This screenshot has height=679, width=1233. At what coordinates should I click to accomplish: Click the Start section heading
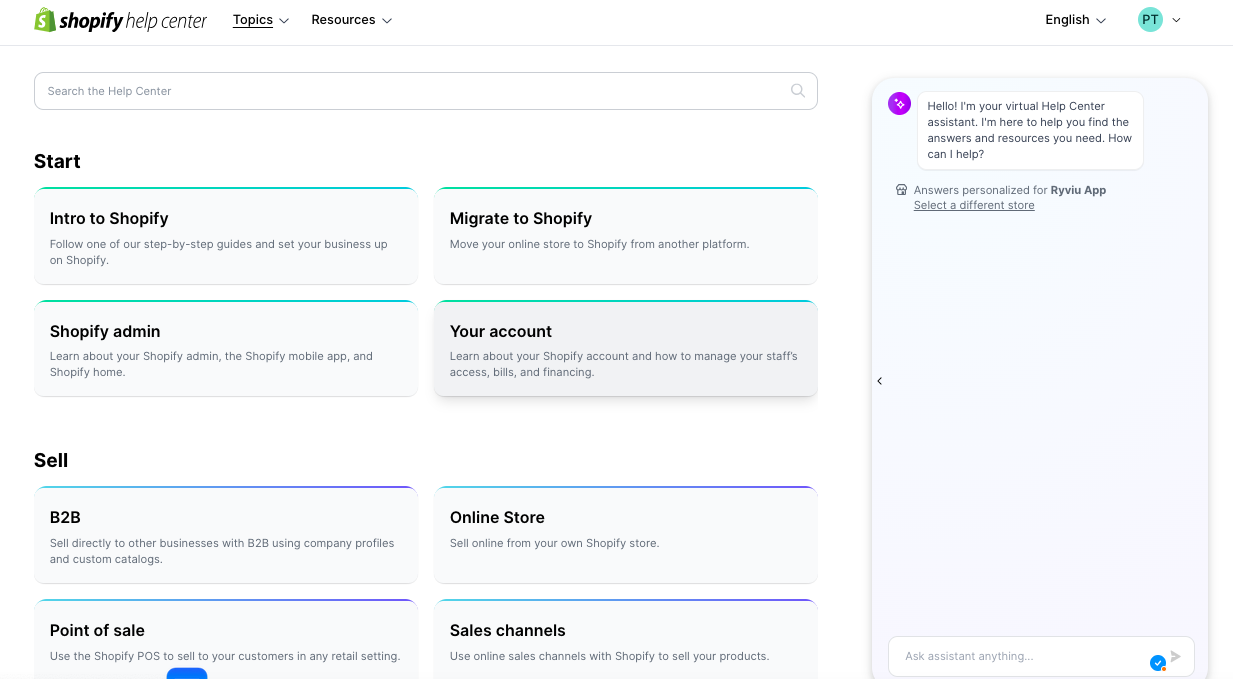click(x=57, y=161)
